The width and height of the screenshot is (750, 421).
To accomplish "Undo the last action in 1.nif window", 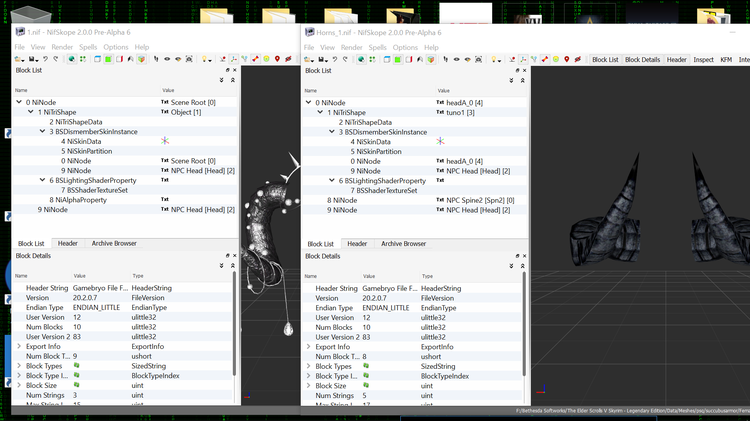I will click(45, 59).
